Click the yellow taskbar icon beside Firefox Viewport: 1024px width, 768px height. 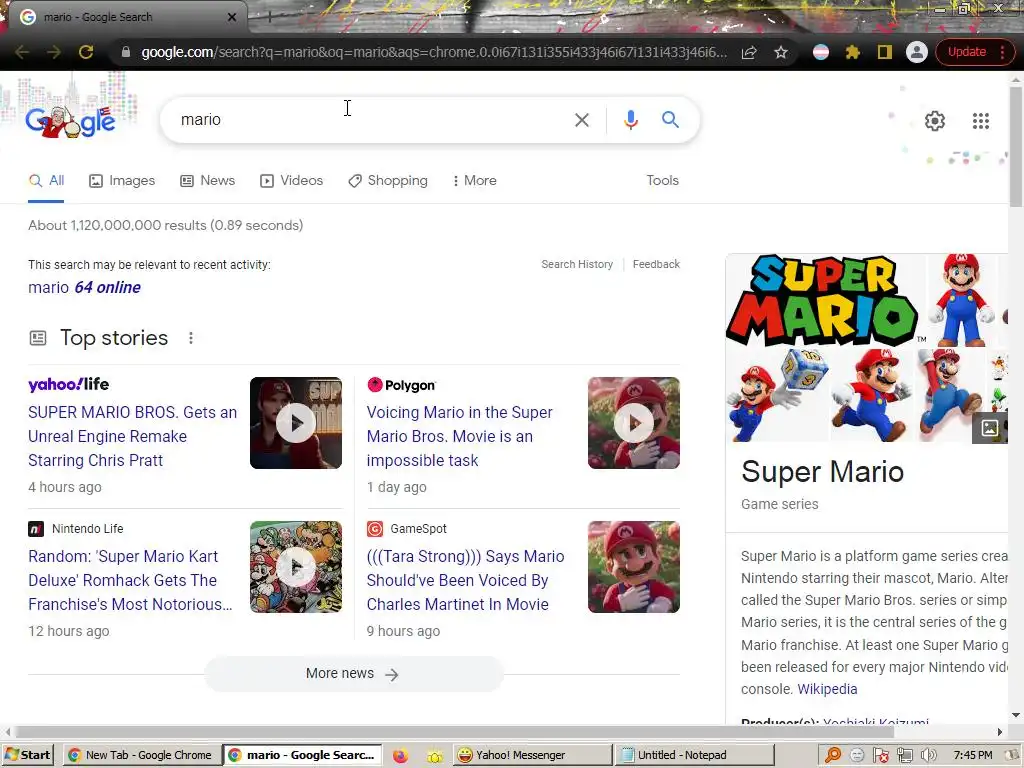tap(434, 756)
